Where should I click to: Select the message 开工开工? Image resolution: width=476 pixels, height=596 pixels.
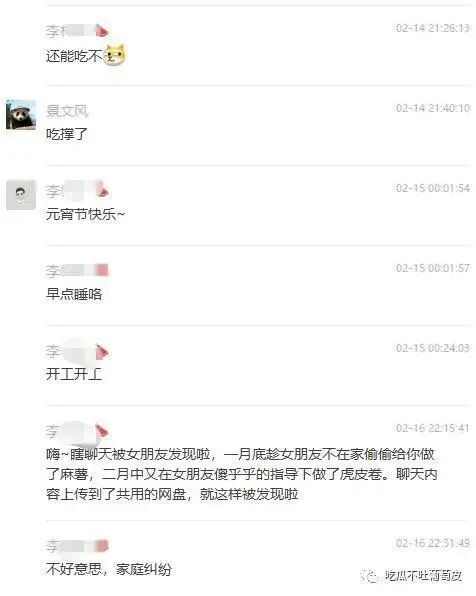(74, 374)
